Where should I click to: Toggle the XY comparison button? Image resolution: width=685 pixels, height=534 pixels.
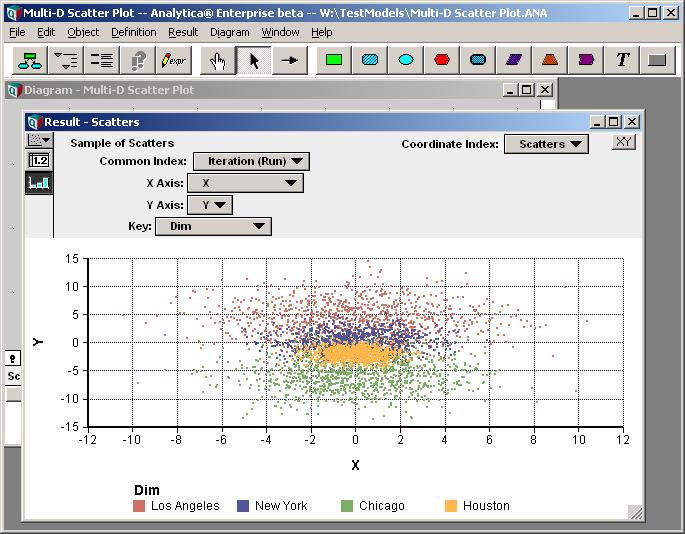623,142
